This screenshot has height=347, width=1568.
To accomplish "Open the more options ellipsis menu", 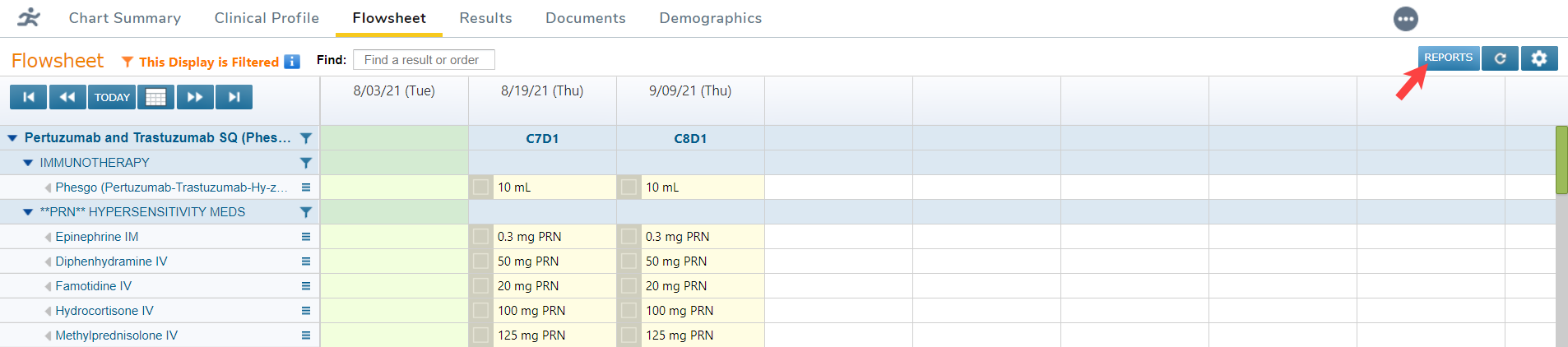I will coord(1406,19).
